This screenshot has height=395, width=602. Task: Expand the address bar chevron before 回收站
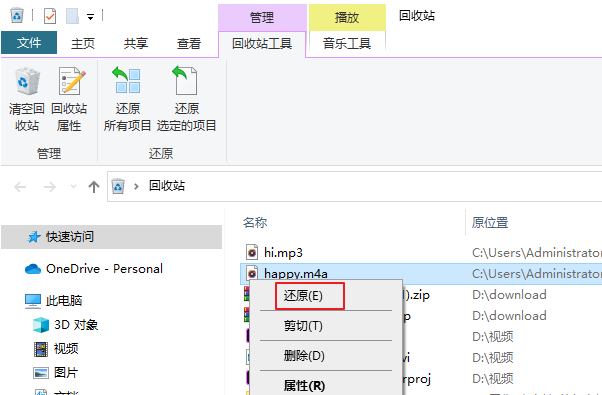click(x=136, y=187)
